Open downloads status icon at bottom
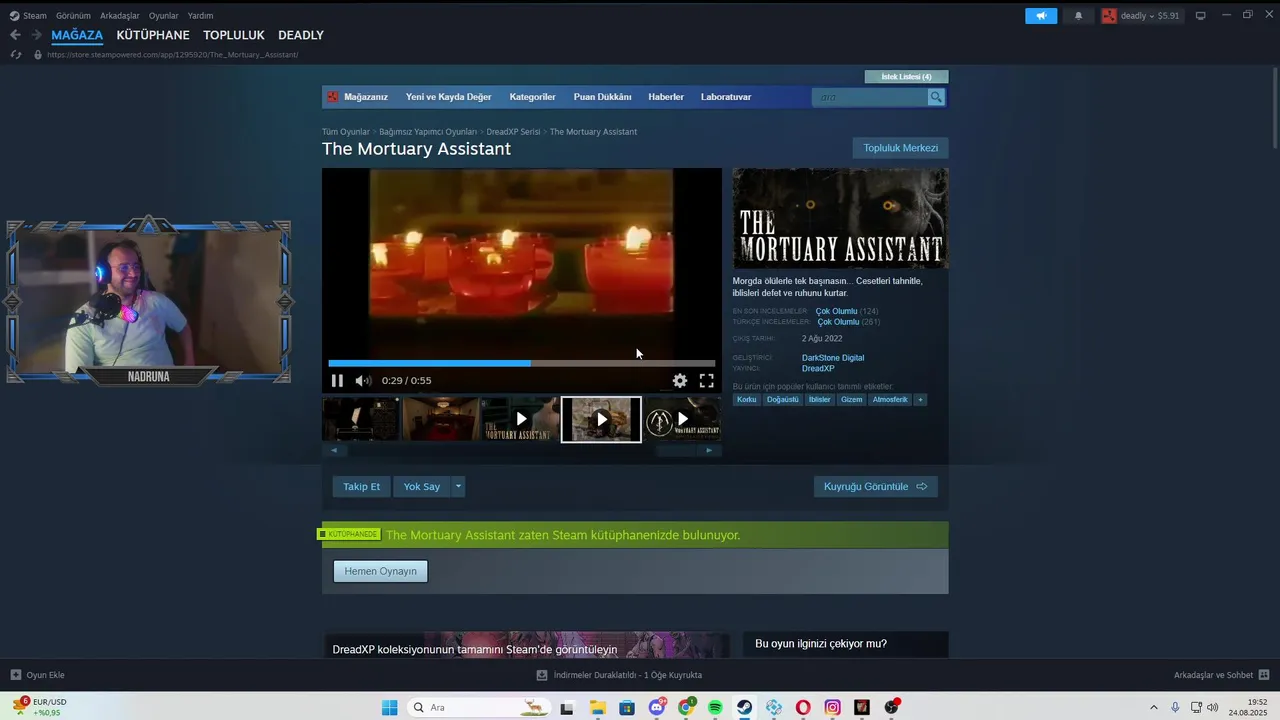 pyautogui.click(x=542, y=675)
